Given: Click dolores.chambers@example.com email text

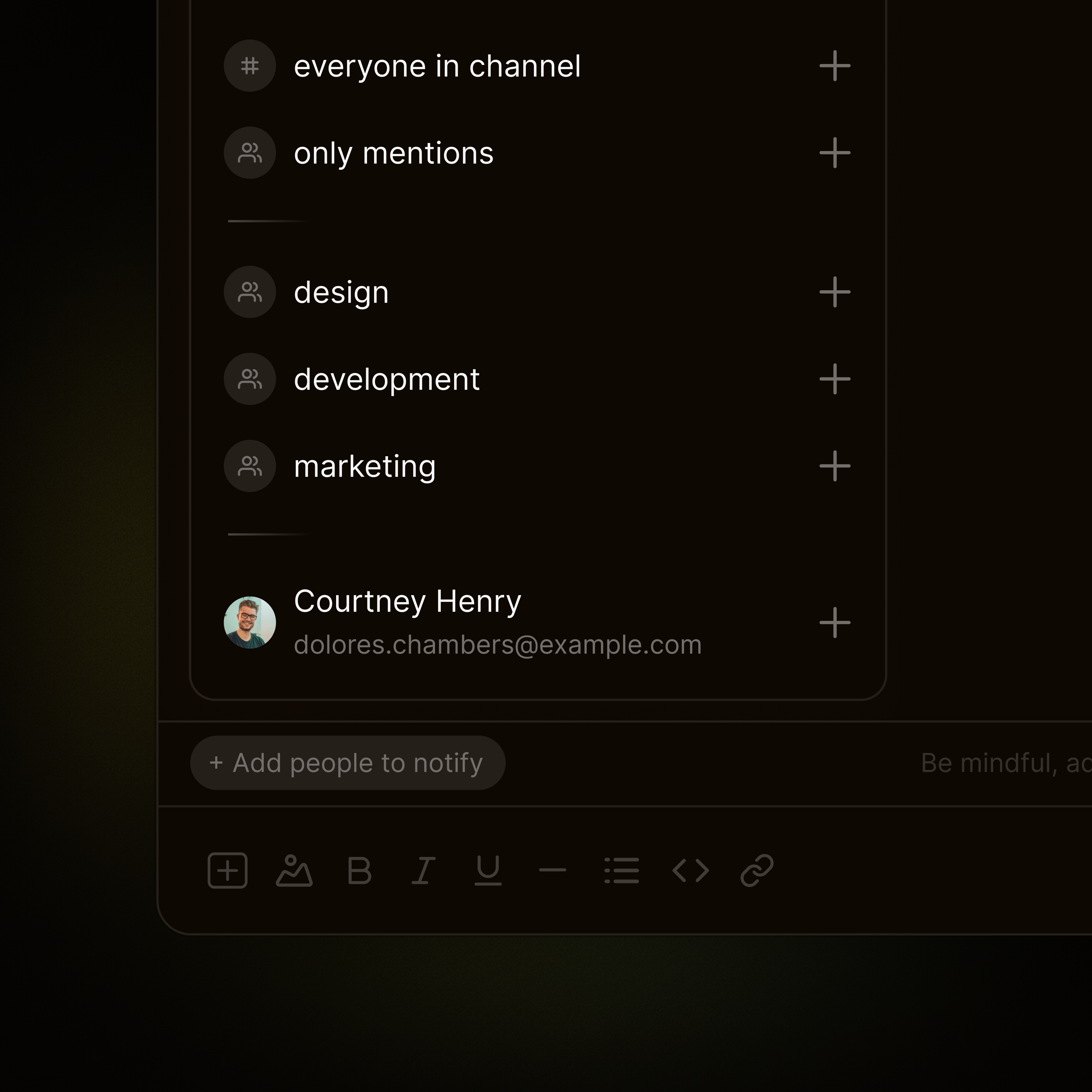Looking at the screenshot, I should pos(497,645).
